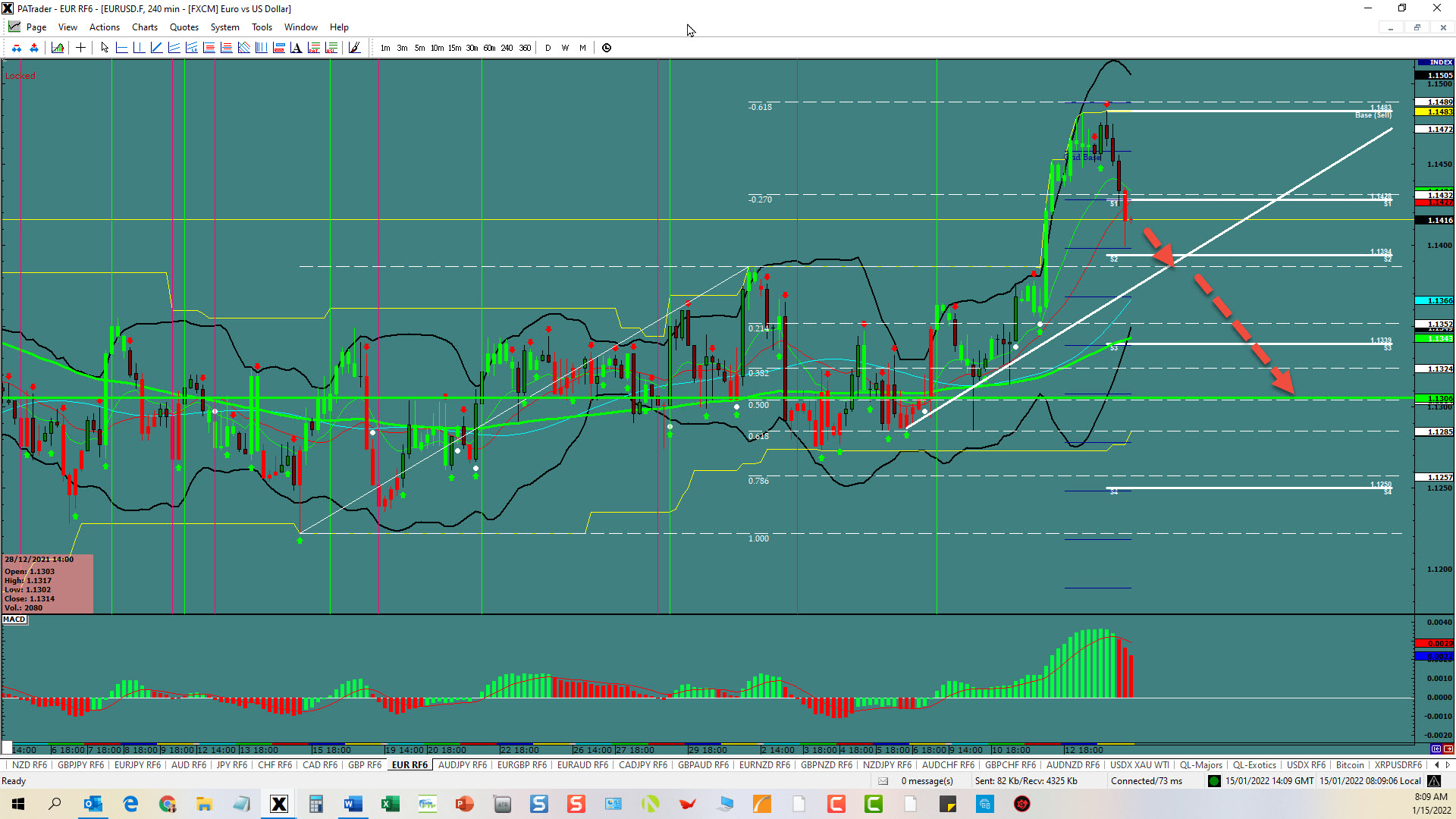
Task: Click the RSL lines toolbar icon
Action: tap(331, 48)
